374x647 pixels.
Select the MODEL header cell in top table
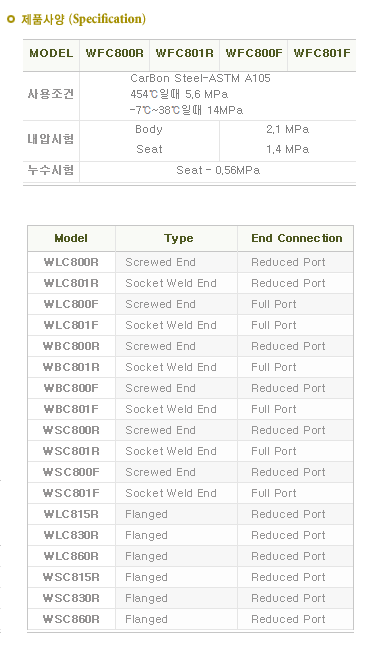pyautogui.click(x=51, y=53)
